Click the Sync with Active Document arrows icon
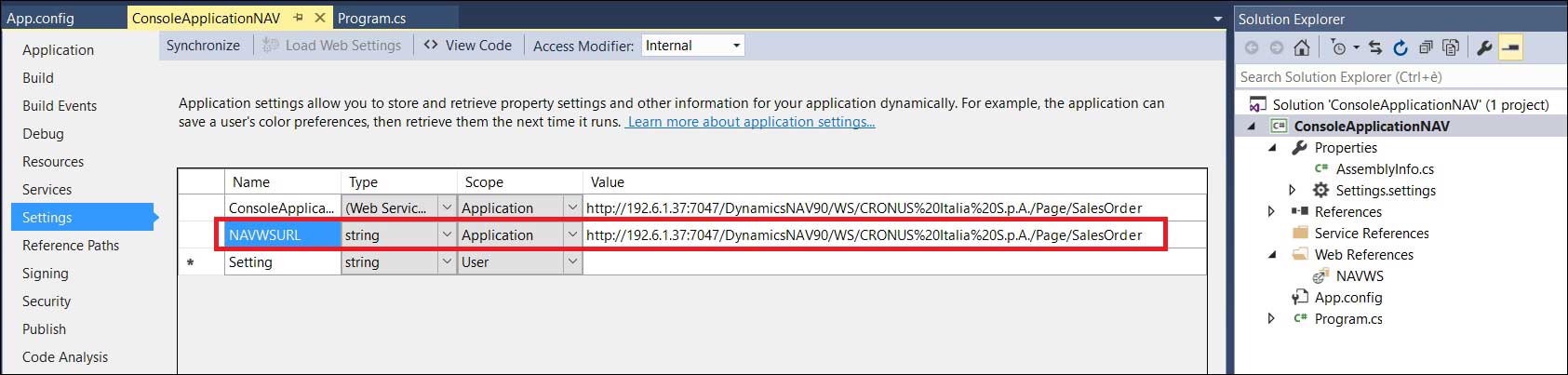This screenshot has height=375, width=1568. tap(1375, 47)
